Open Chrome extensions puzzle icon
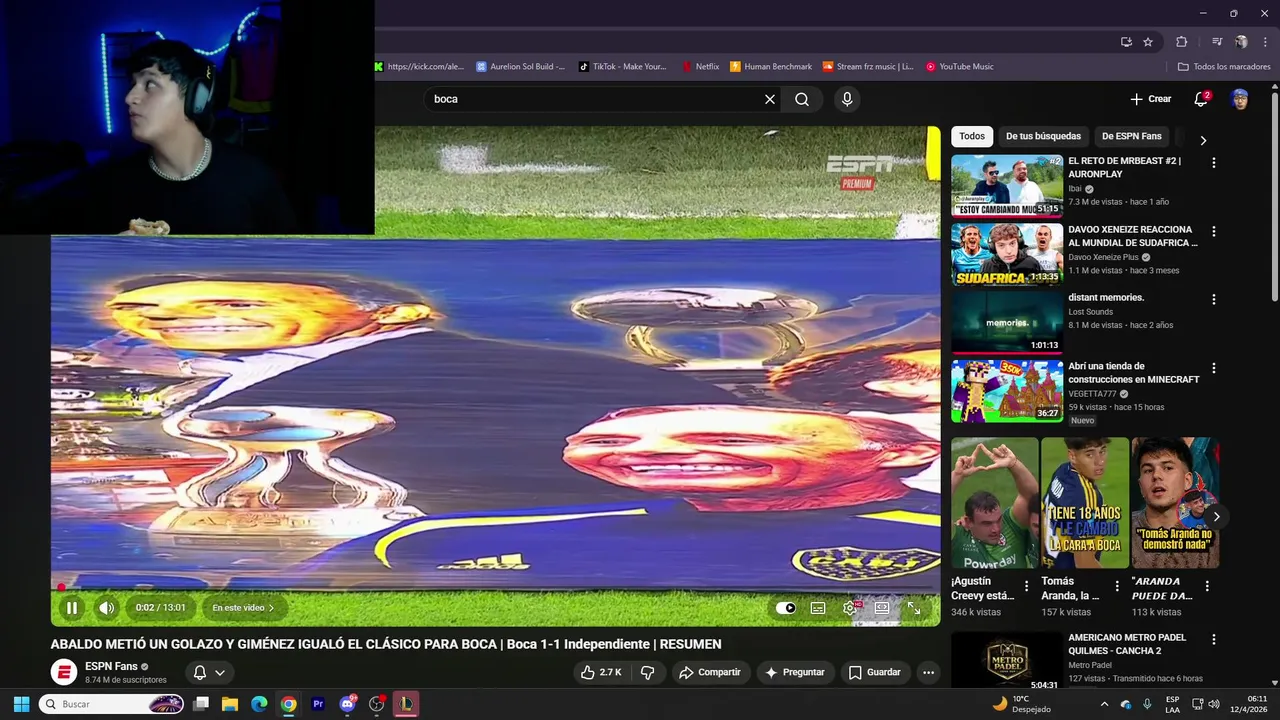This screenshot has width=1280, height=720. point(1181,42)
